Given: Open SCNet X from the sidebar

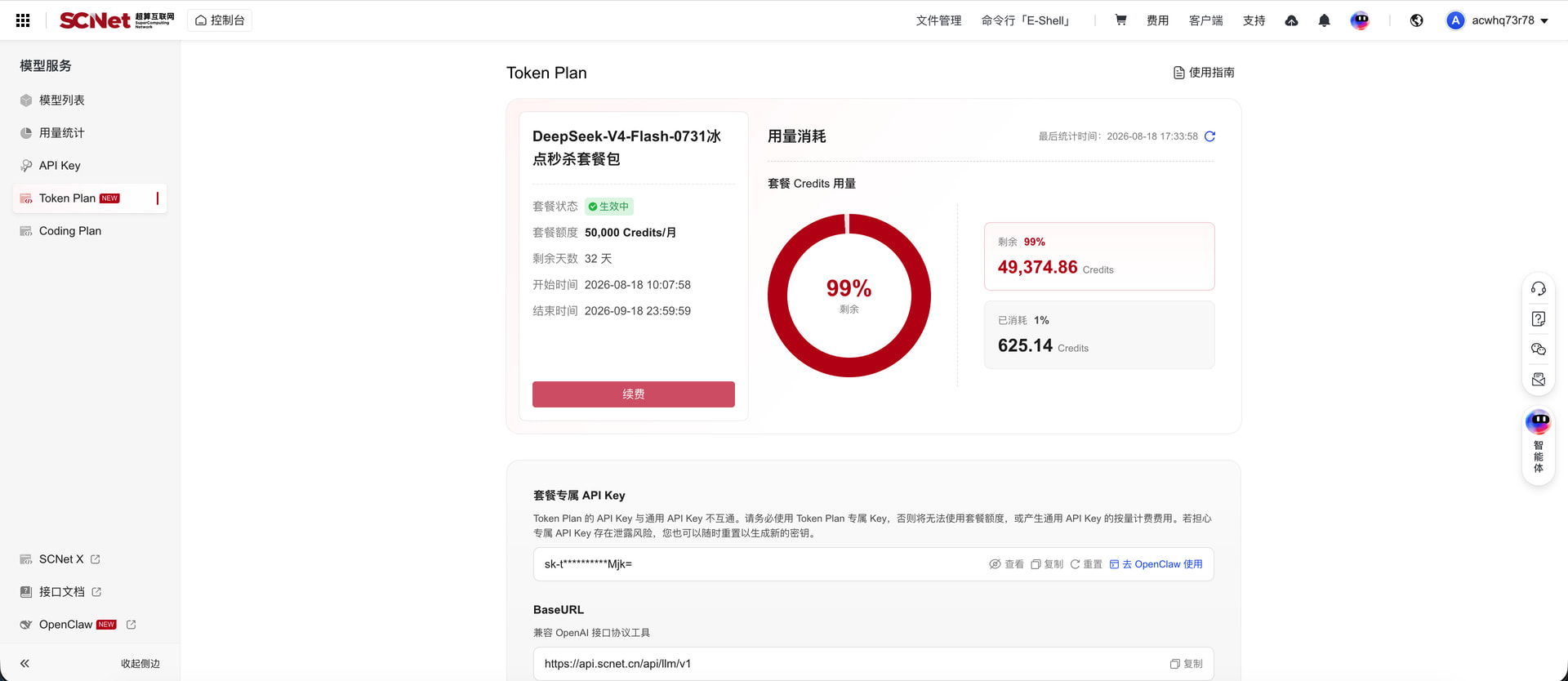Looking at the screenshot, I should pos(61,559).
